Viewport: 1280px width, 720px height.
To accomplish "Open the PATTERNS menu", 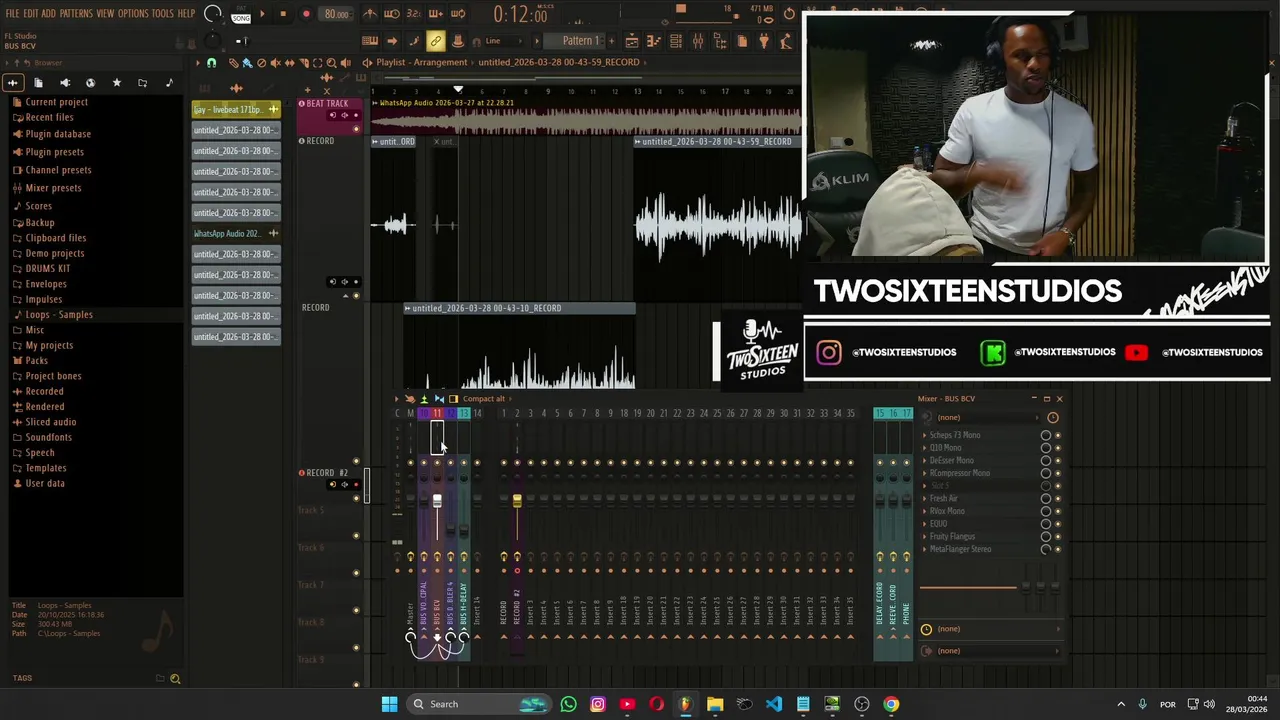I will coord(76,13).
